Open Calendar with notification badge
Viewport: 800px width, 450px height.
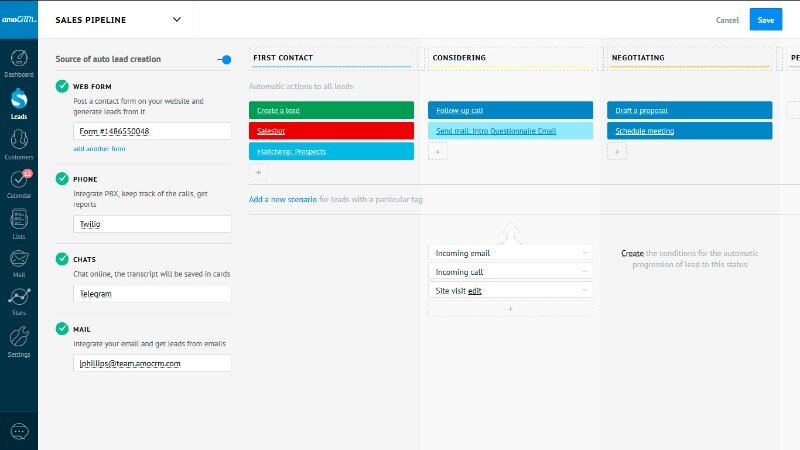pos(18,181)
